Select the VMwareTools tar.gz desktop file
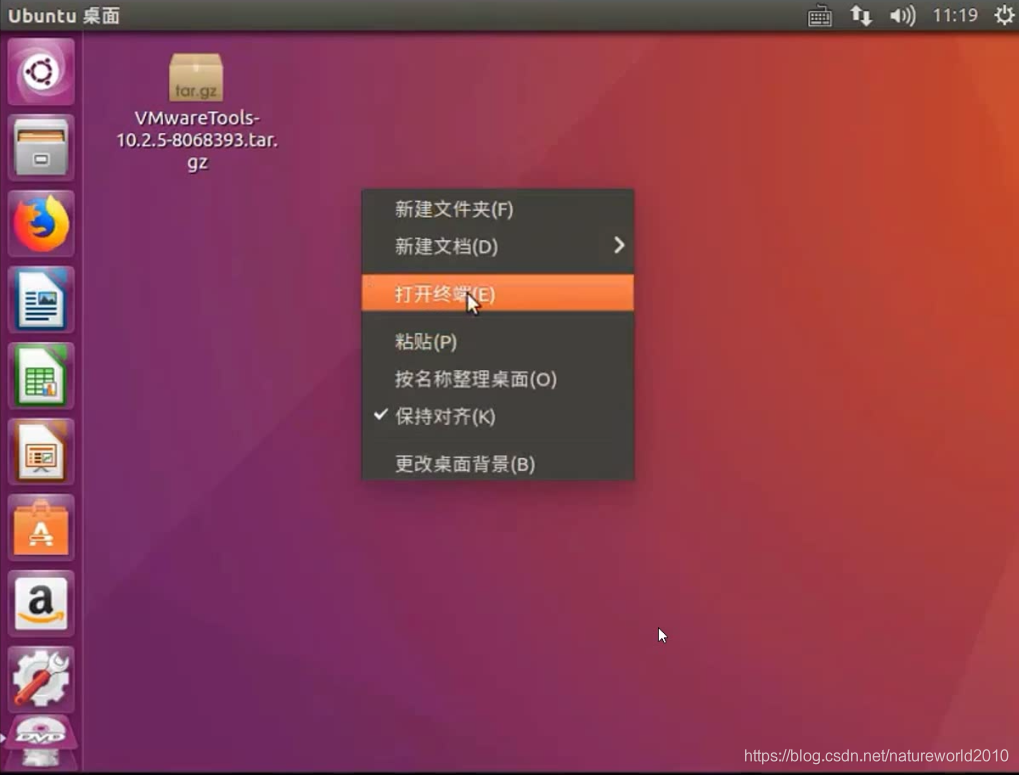Screen dimensions: 1019x775 coord(196,78)
